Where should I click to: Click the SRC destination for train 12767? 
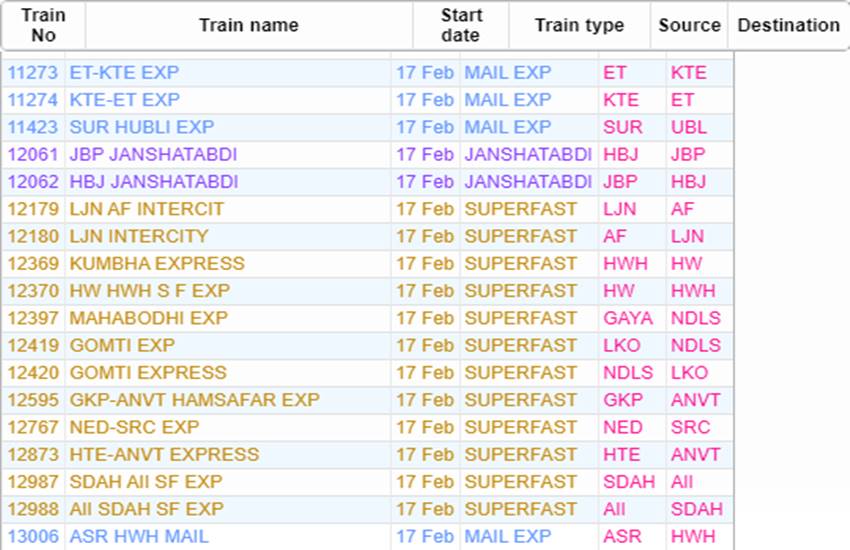point(690,427)
